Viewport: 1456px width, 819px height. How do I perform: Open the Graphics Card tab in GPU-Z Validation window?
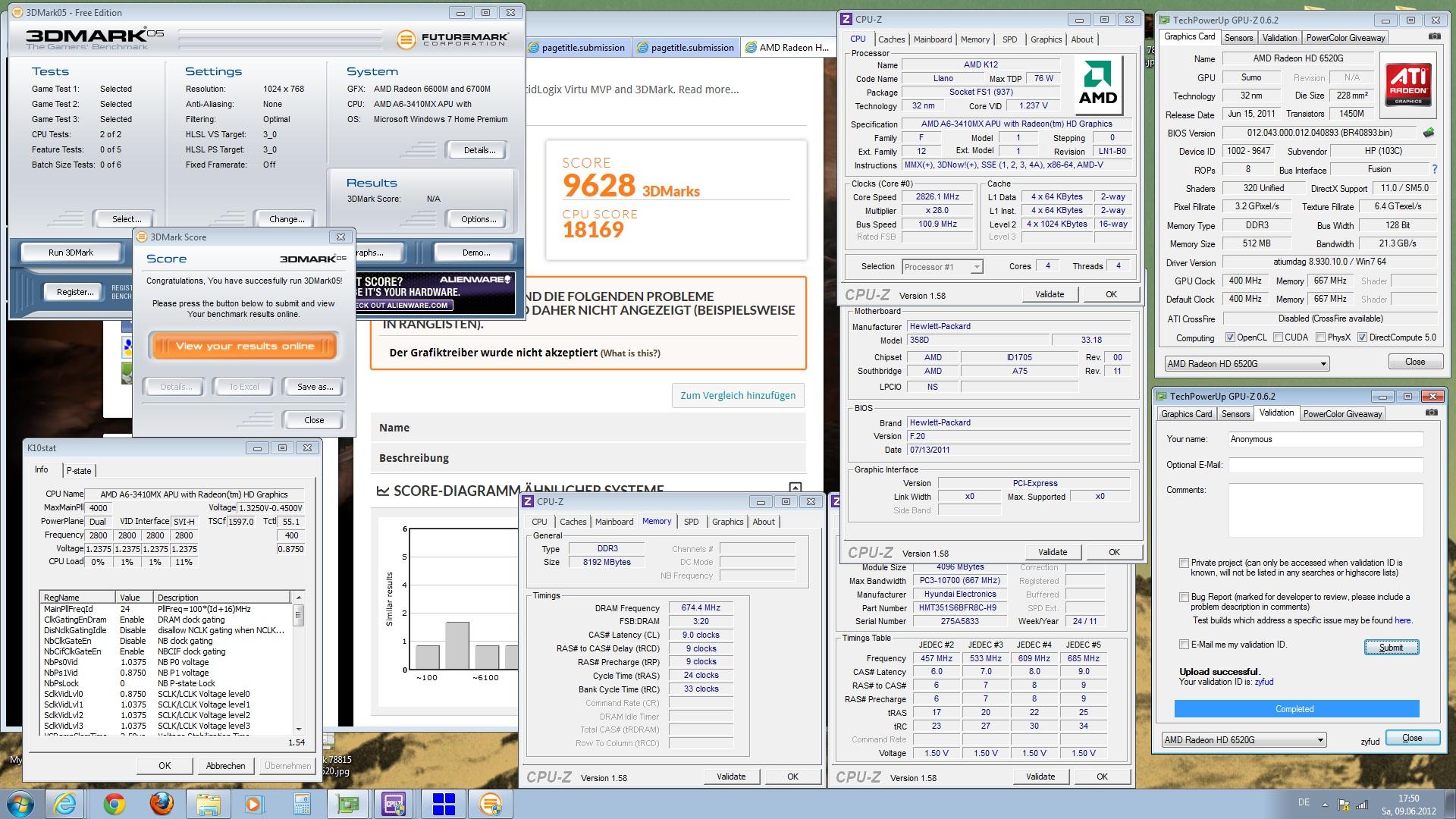[x=1187, y=414]
